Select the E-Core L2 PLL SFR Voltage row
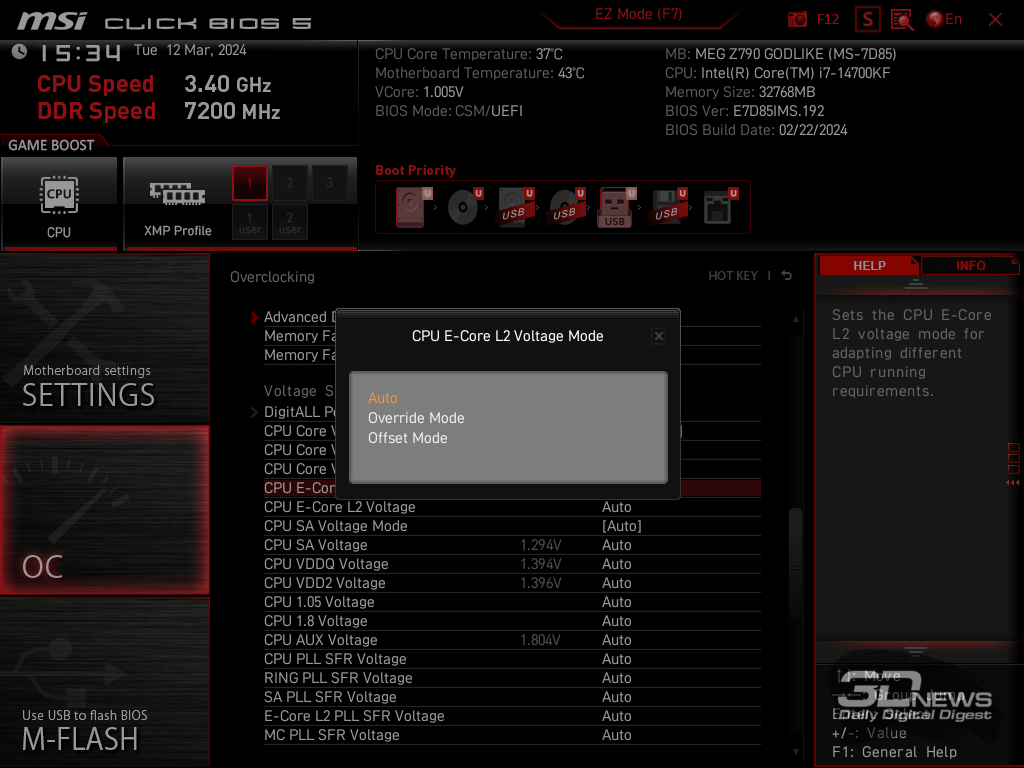Image resolution: width=1024 pixels, height=768 pixels. [512, 716]
